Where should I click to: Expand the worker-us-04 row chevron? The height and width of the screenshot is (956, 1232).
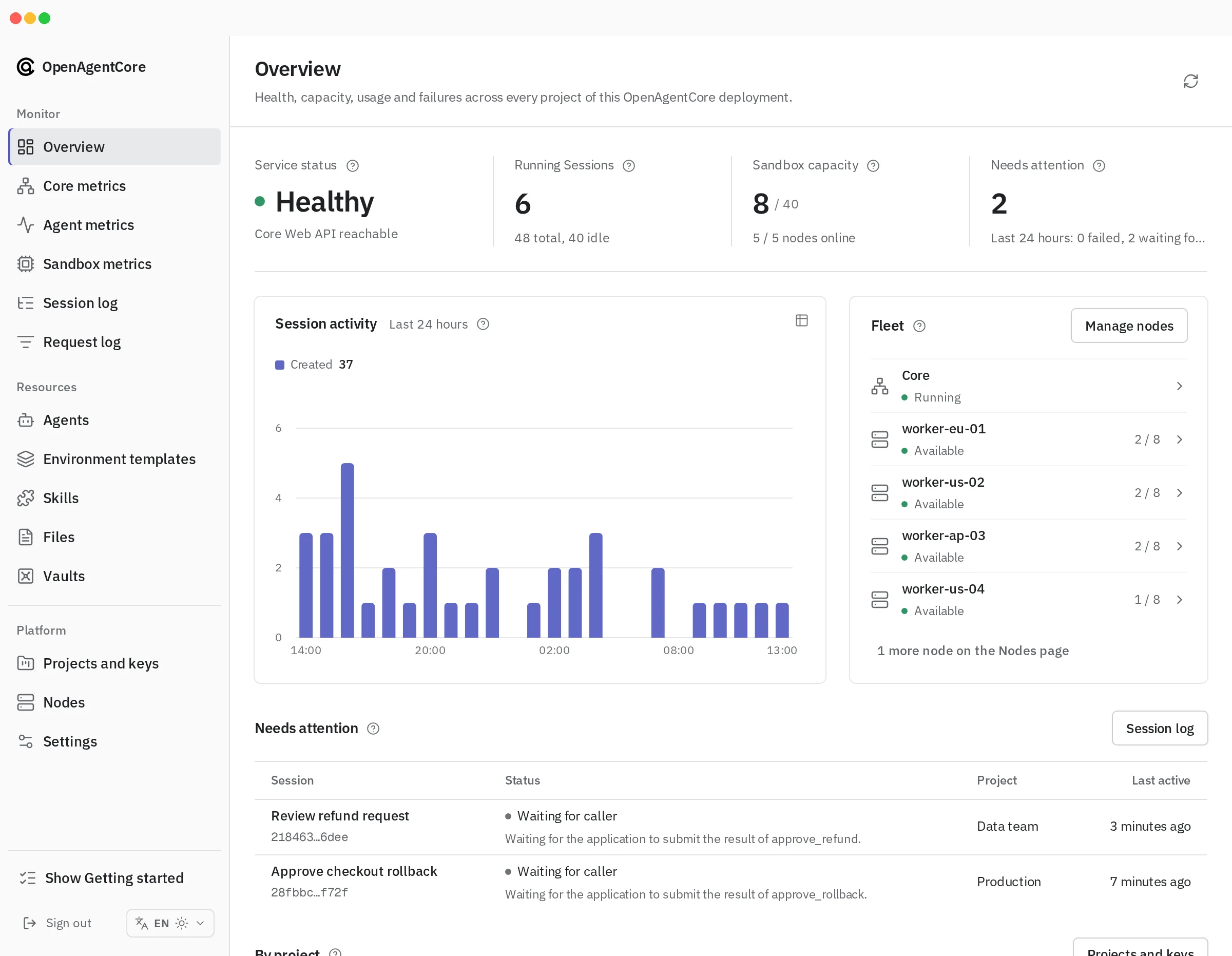tap(1179, 599)
